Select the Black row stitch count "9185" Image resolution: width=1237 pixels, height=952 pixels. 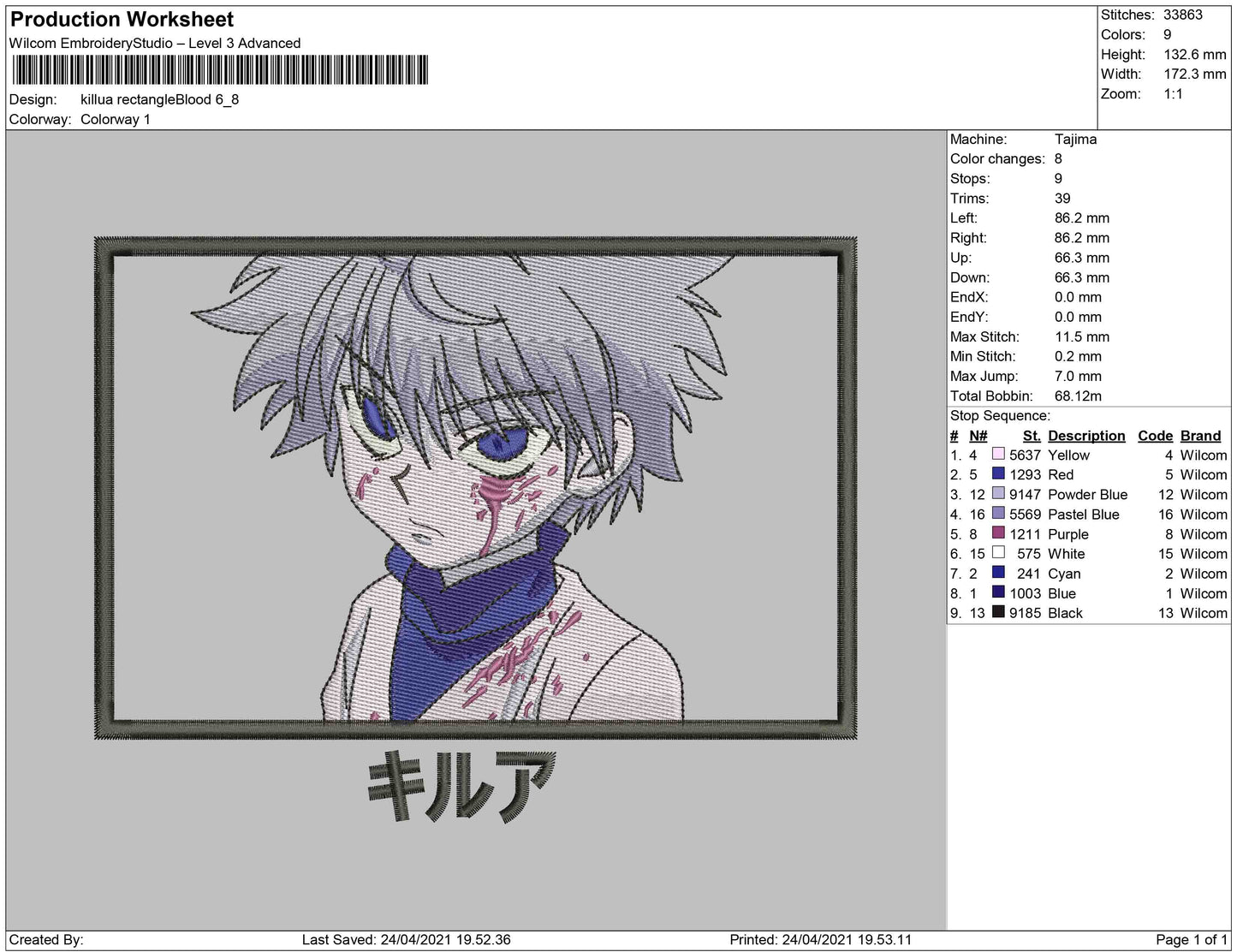1025,612
